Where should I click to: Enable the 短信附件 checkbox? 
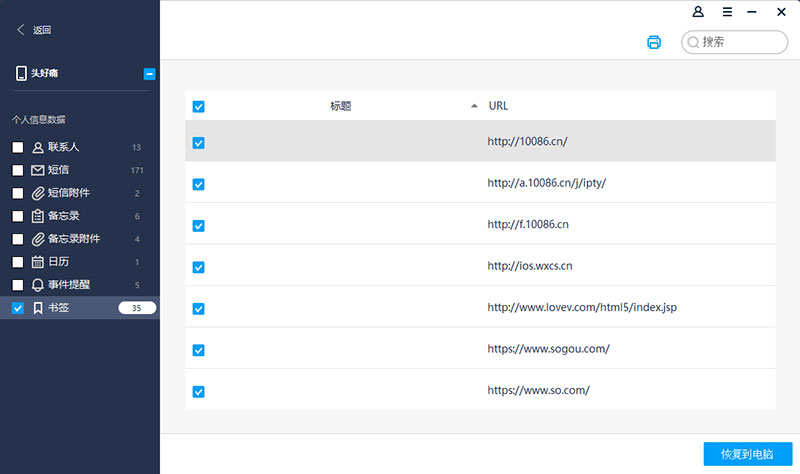tap(18, 193)
